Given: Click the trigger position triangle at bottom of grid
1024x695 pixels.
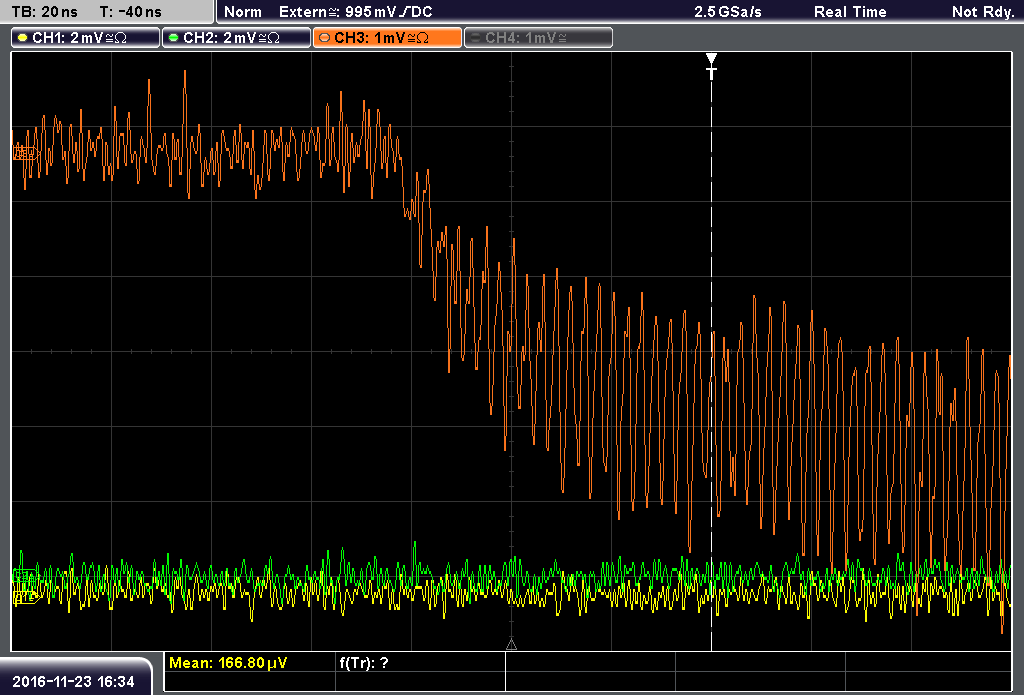Looking at the screenshot, I should pos(511,645).
